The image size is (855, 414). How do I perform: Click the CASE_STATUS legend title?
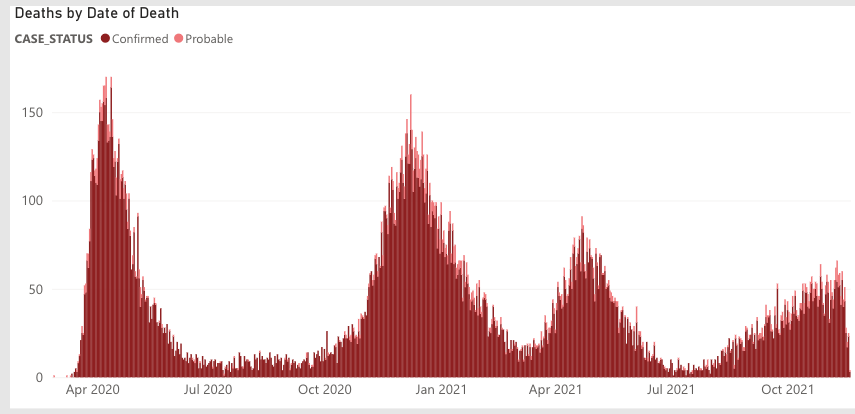pyautogui.click(x=53, y=39)
